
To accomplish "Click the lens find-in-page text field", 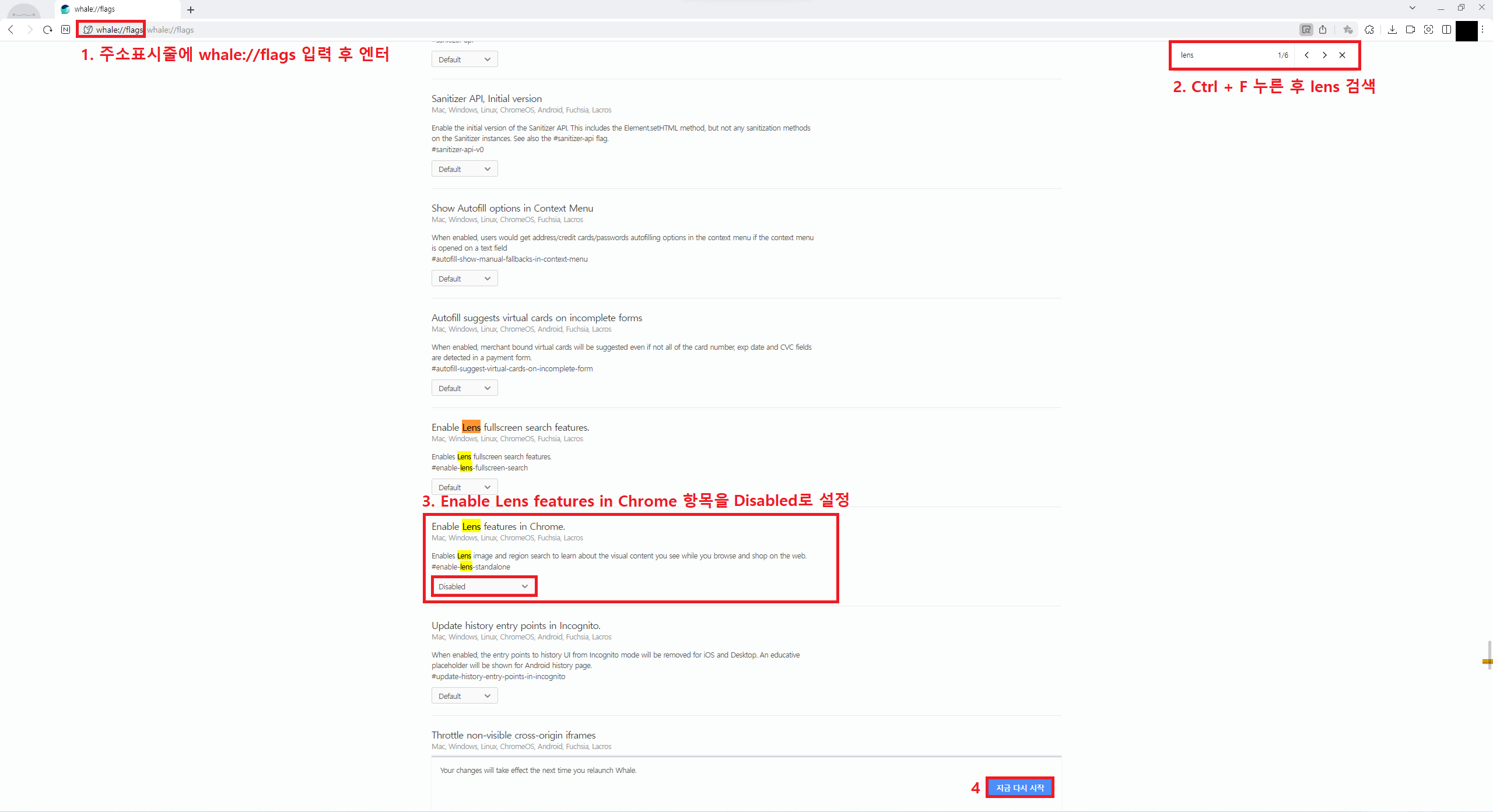I will 1222,55.
